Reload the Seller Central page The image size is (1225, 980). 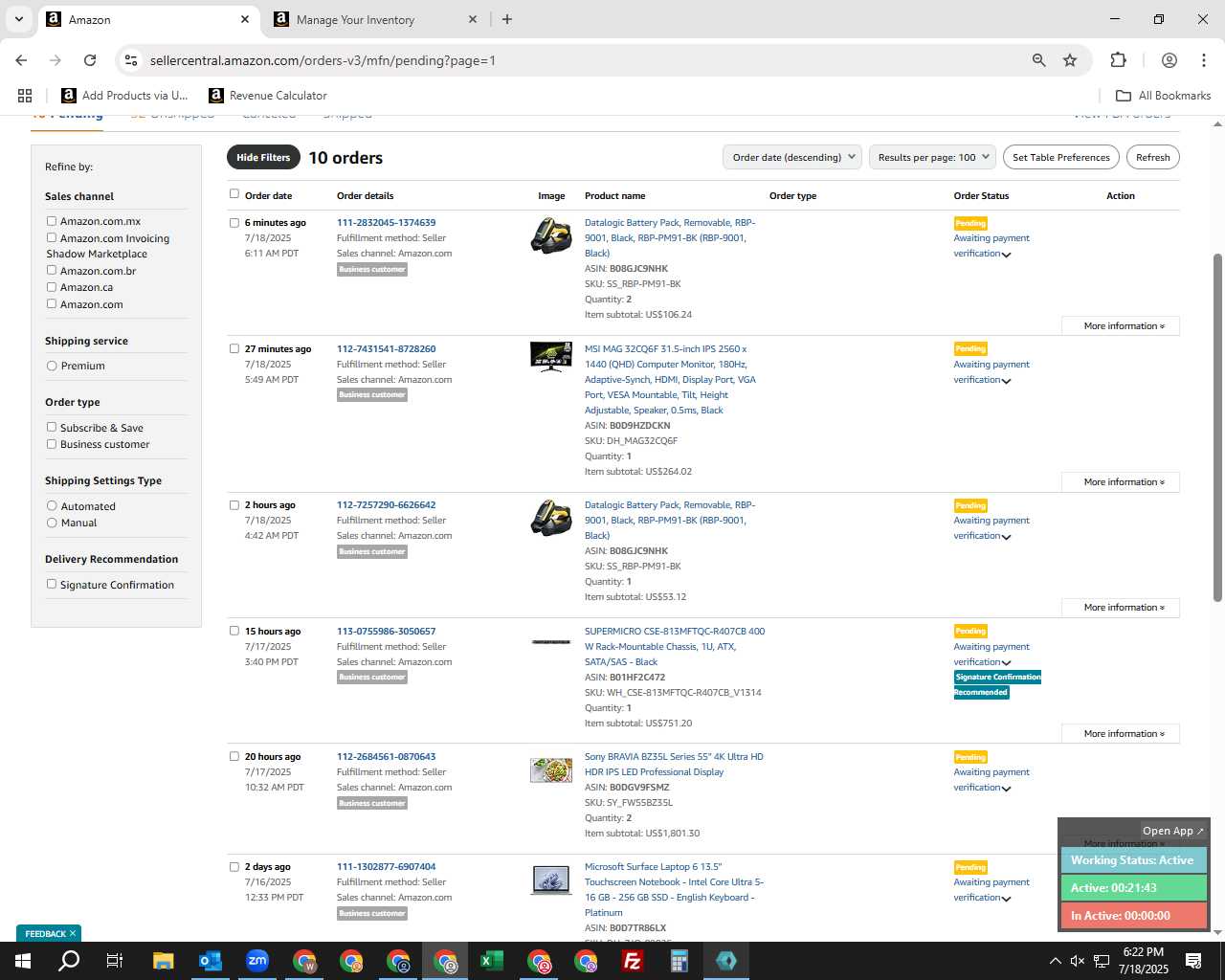tap(90, 60)
